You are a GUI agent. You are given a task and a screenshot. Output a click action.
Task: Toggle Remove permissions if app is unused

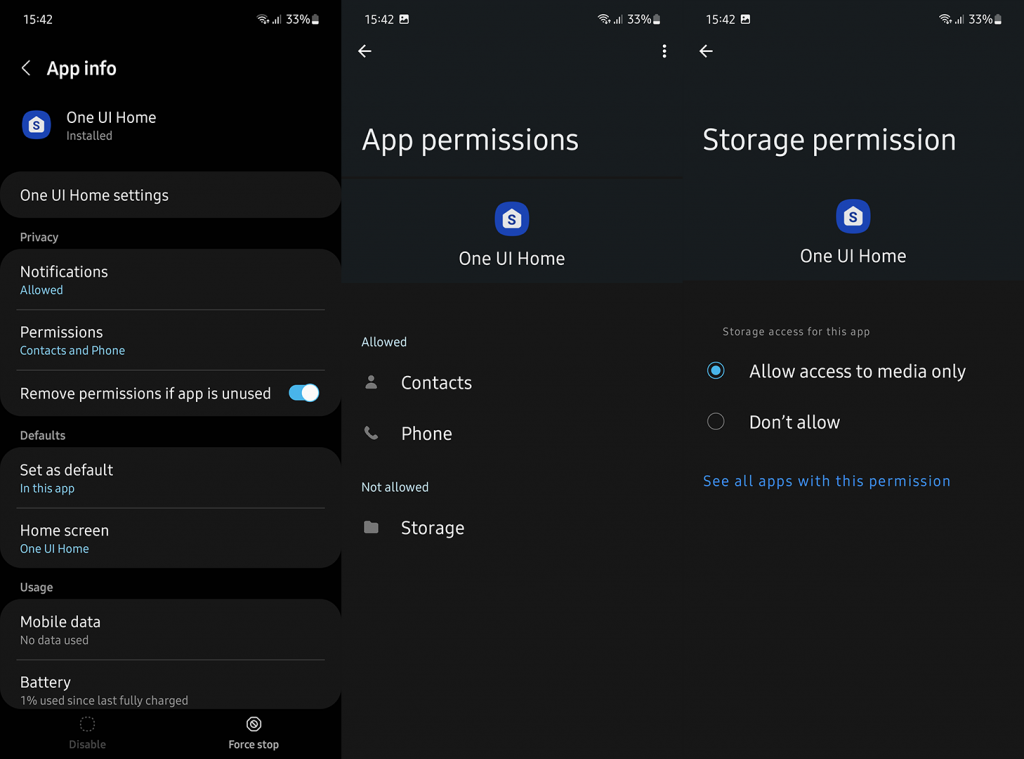304,393
